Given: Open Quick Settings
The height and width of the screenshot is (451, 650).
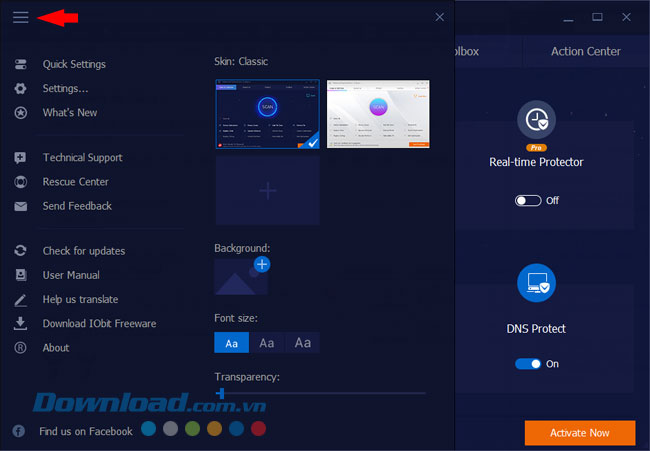Looking at the screenshot, I should coord(74,64).
